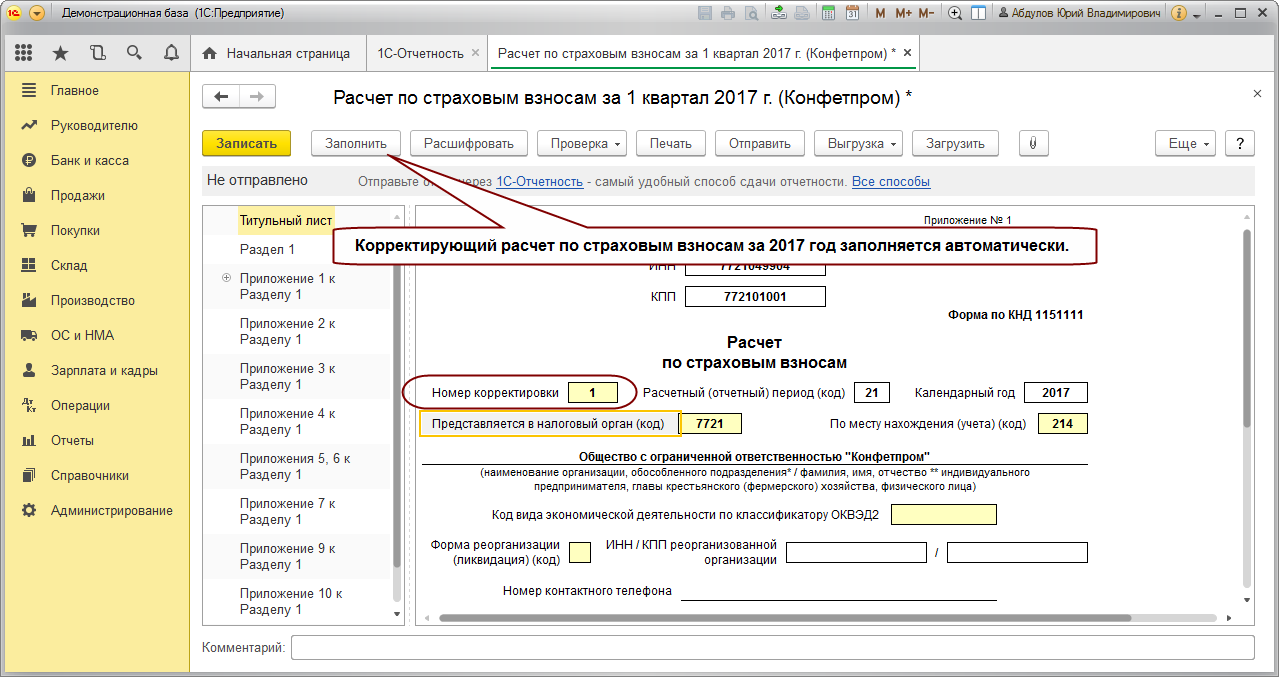Switch to the 1С-Отчетность tab
Viewport: 1279px width, 677px height.
[x=419, y=53]
